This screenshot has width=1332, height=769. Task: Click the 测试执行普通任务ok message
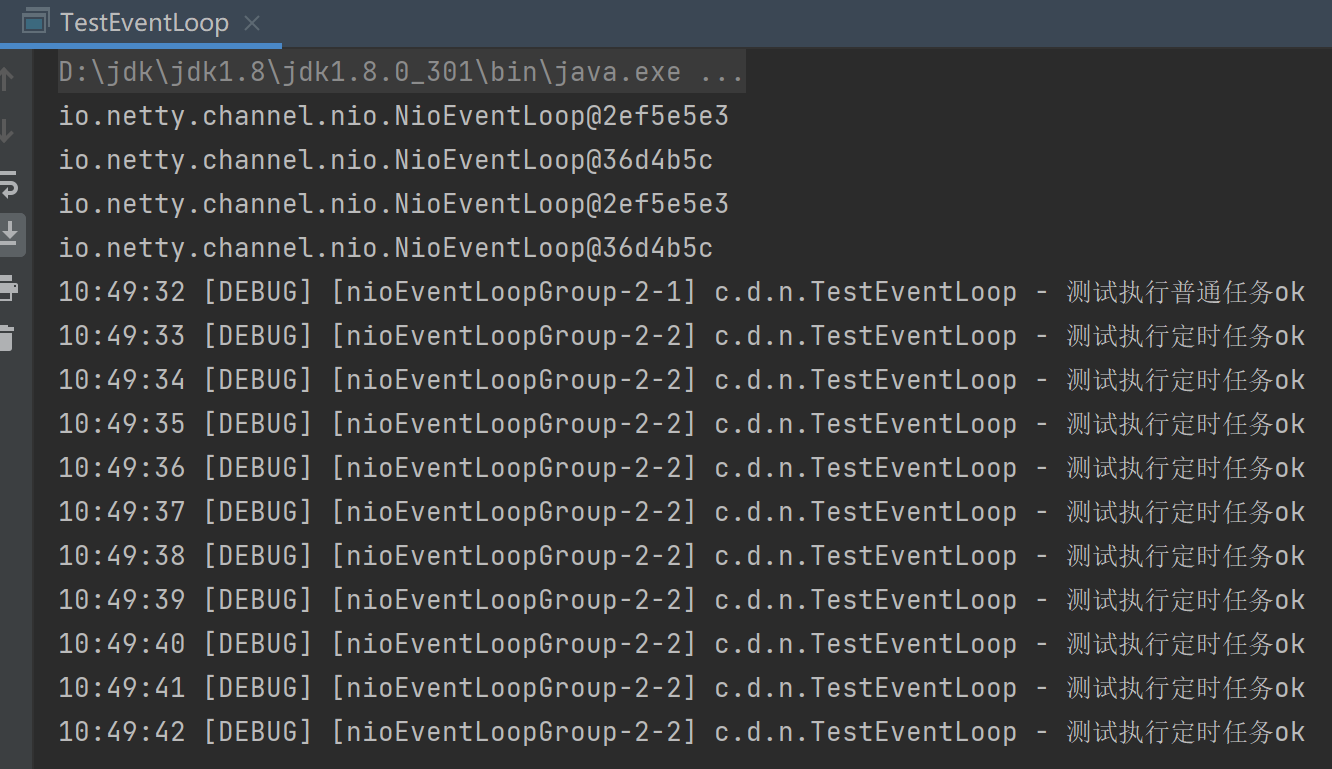click(x=1185, y=293)
